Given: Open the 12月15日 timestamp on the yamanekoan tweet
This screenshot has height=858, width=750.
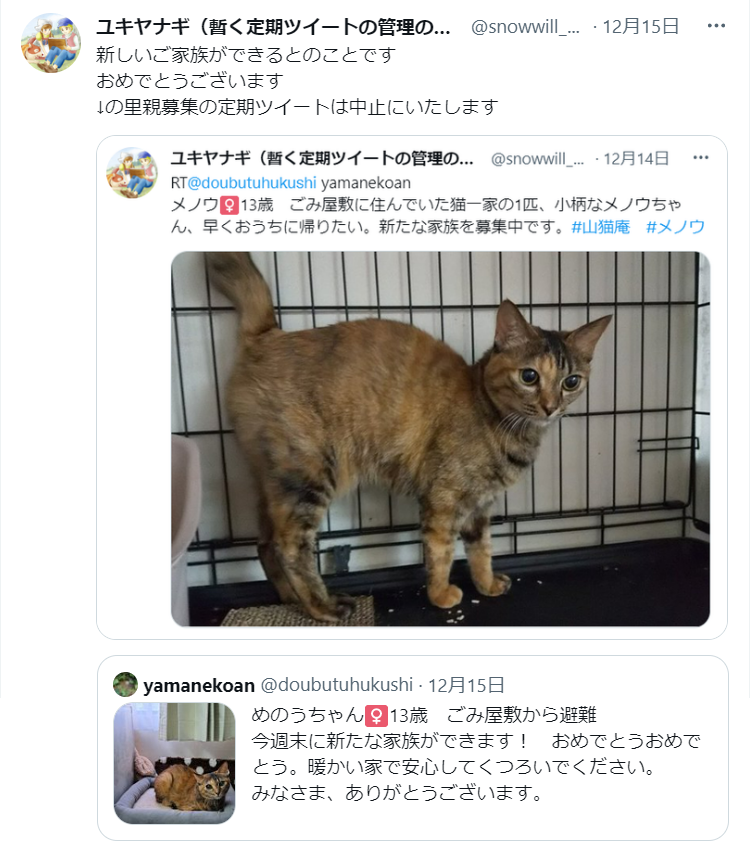Looking at the screenshot, I should (x=466, y=685).
